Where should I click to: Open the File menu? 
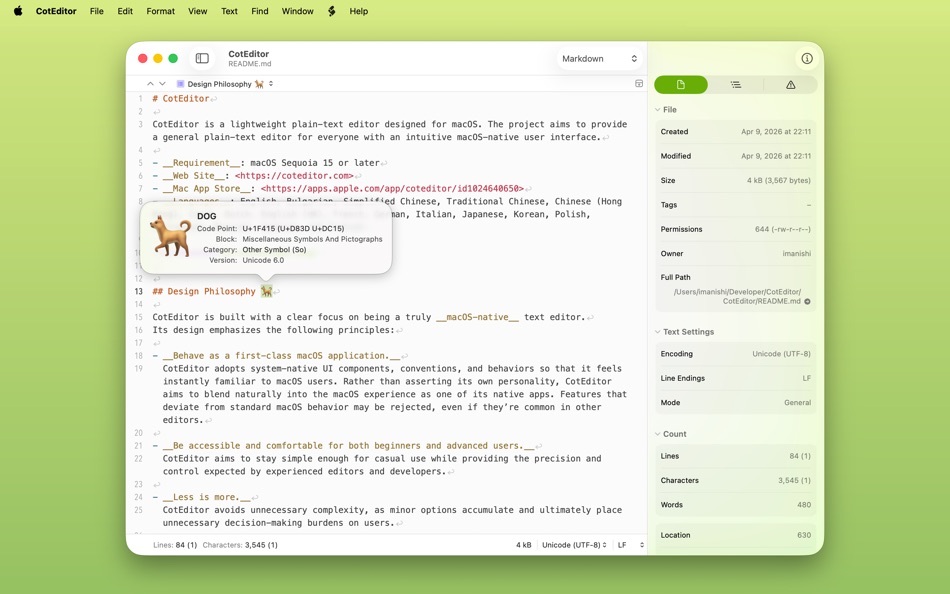point(96,11)
